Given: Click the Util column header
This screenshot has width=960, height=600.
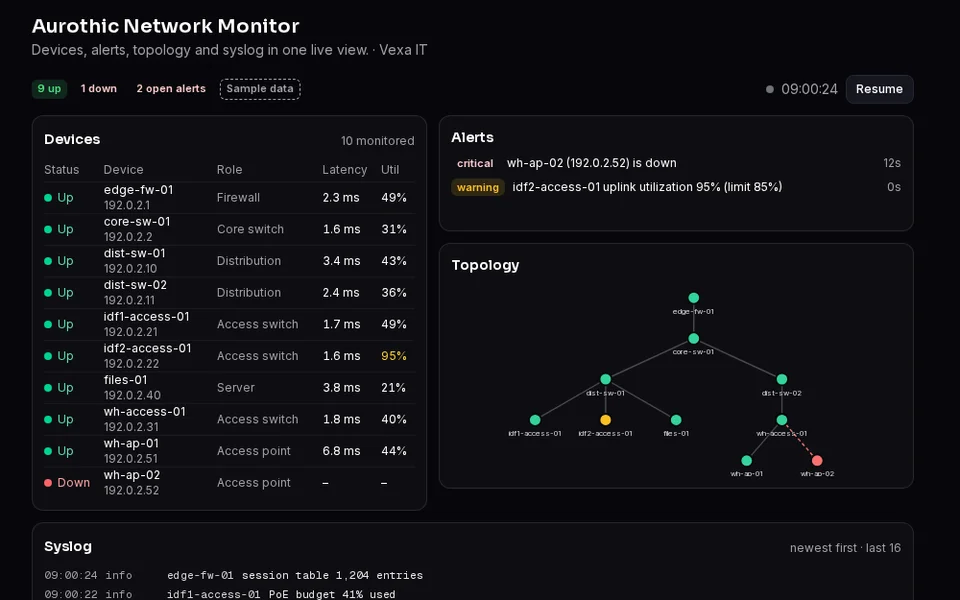Looking at the screenshot, I should [390, 170].
